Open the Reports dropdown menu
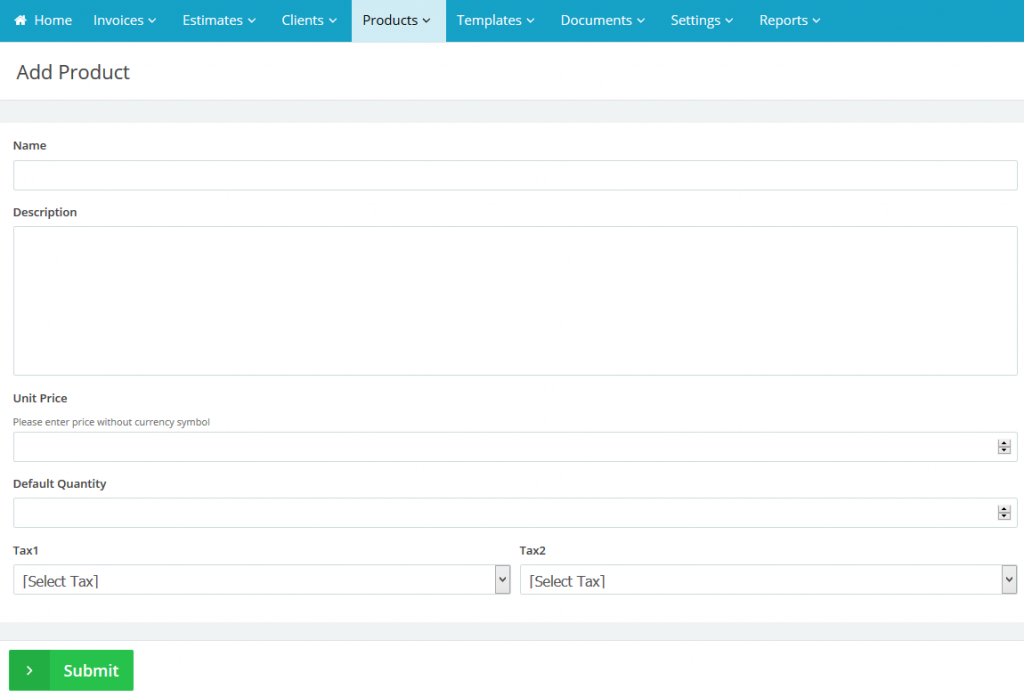 click(x=790, y=20)
